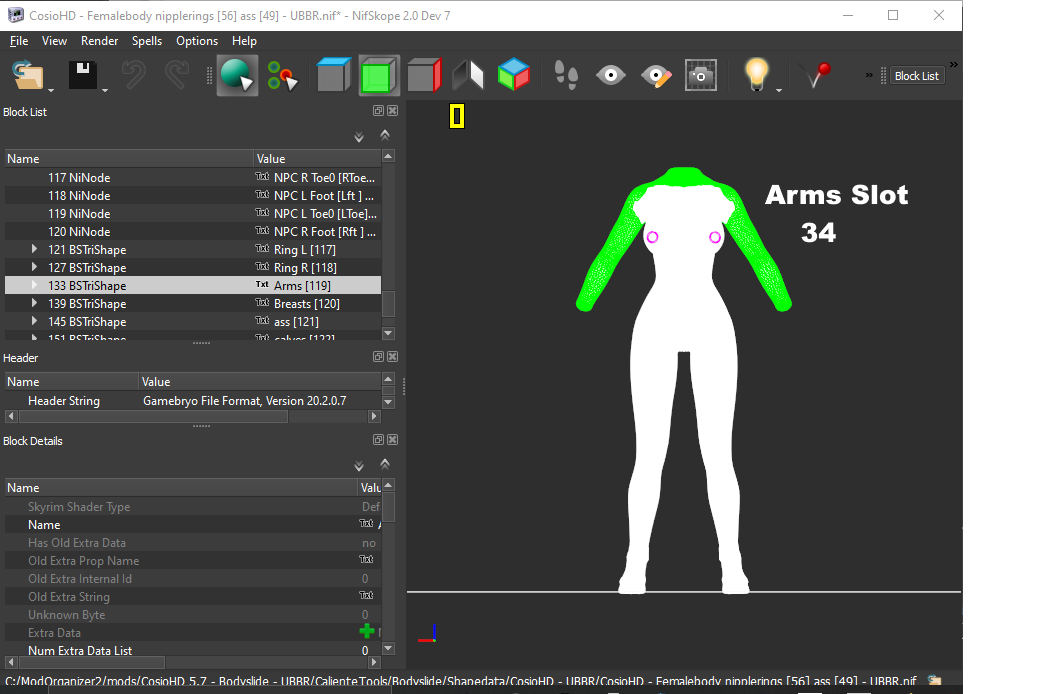The width and height of the screenshot is (1039, 694).
Task: Open the Load file toolbar icon
Action: 28,75
